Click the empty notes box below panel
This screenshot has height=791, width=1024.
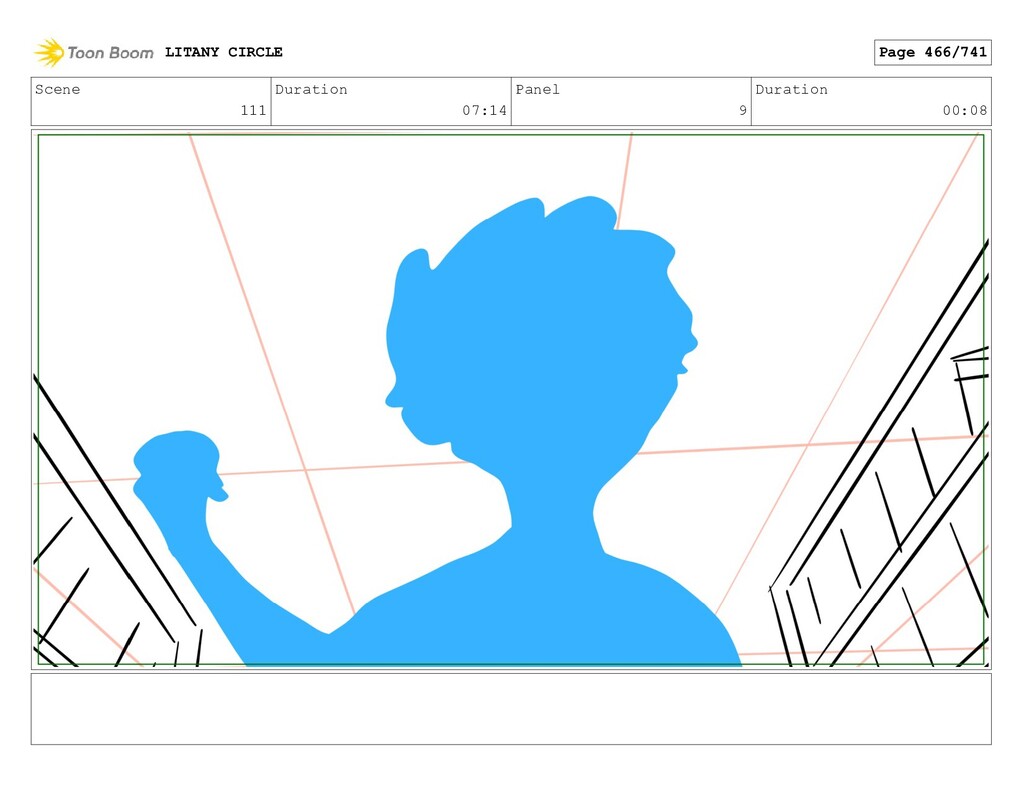point(511,709)
